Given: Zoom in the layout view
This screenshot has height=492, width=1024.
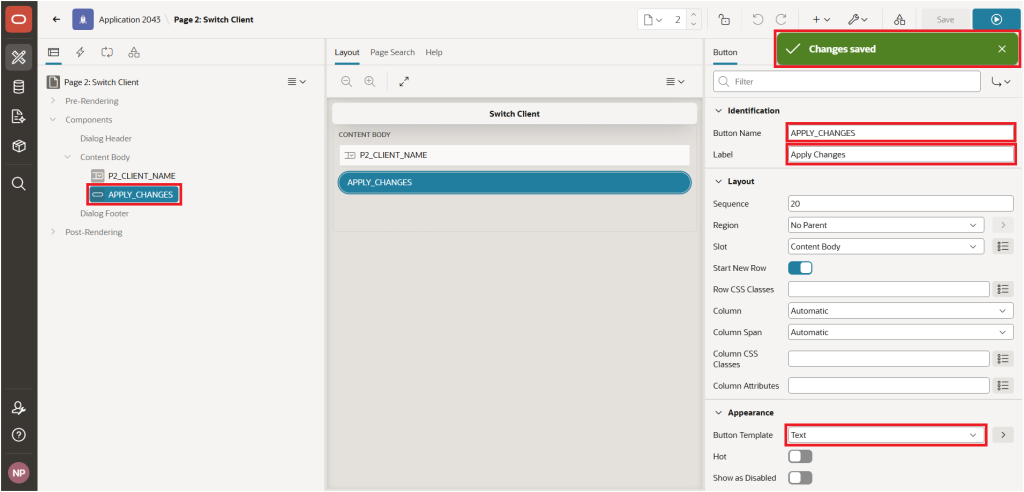Looking at the screenshot, I should click(370, 82).
